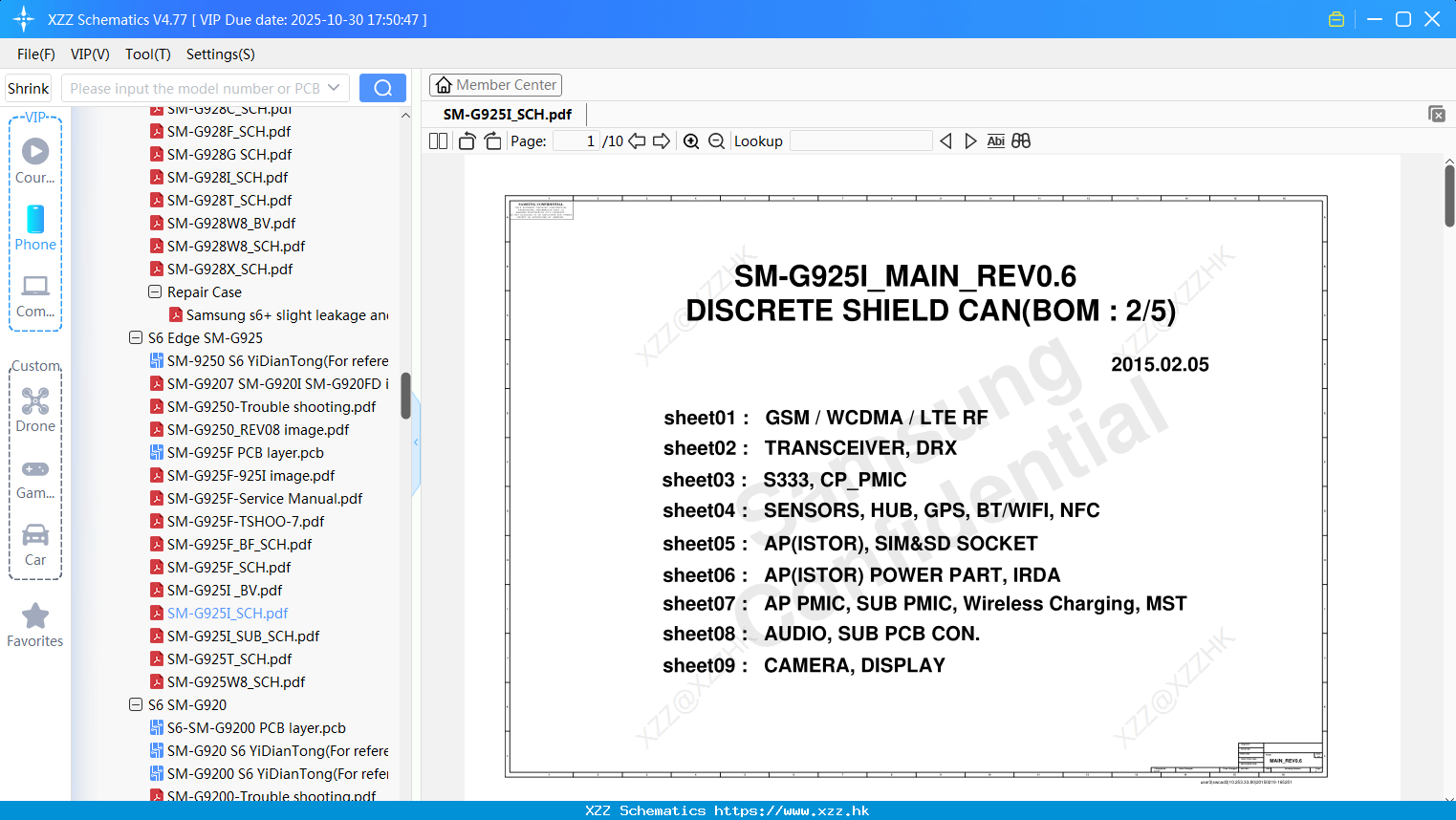
Task: Open the VIP(V) menu
Action: point(90,54)
